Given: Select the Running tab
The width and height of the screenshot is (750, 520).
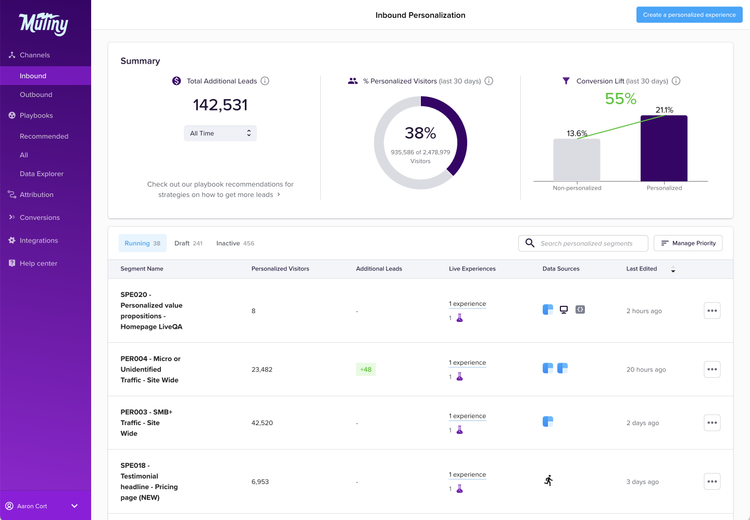Looking at the screenshot, I should click(x=143, y=243).
